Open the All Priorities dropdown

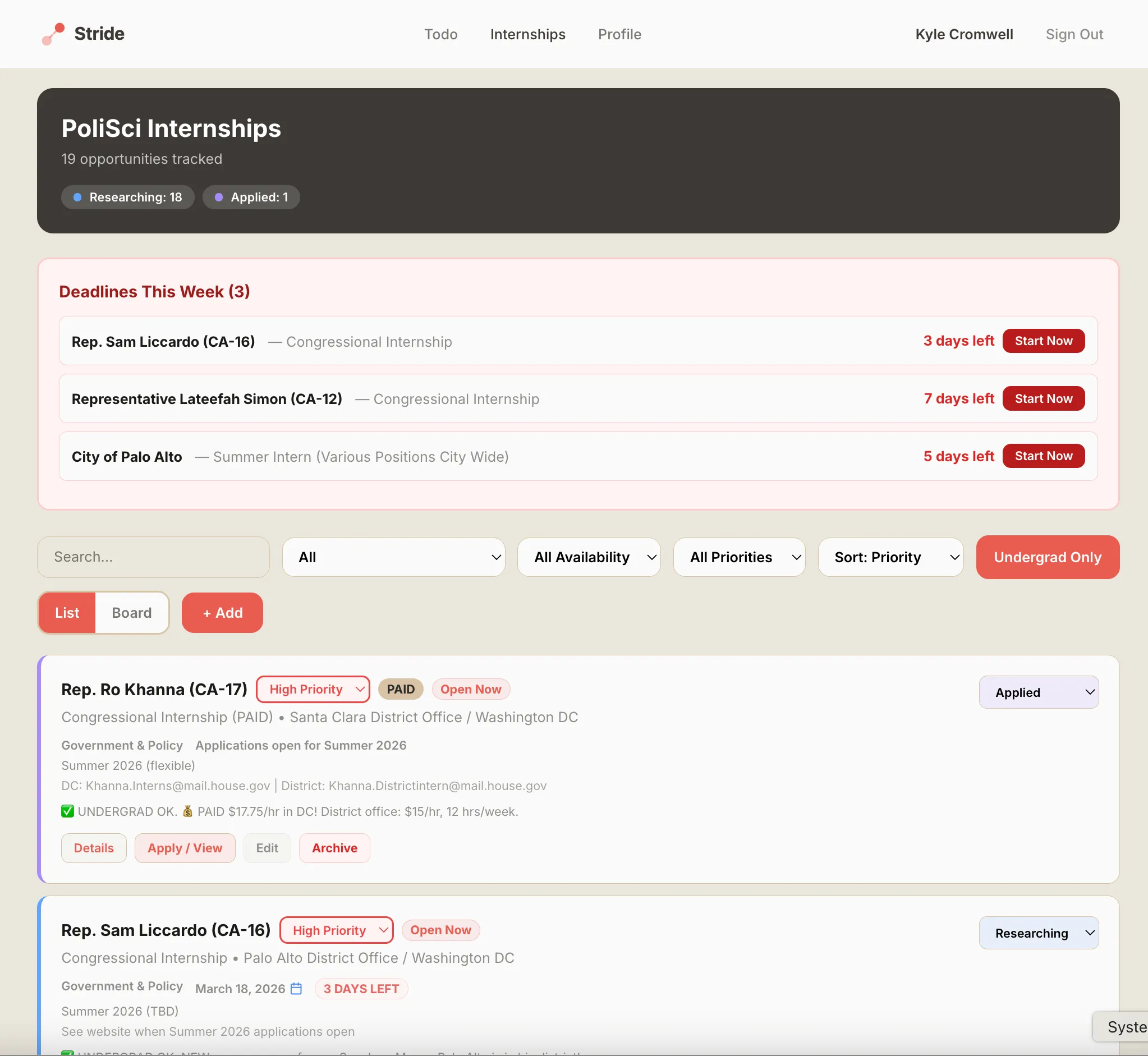[x=739, y=557]
